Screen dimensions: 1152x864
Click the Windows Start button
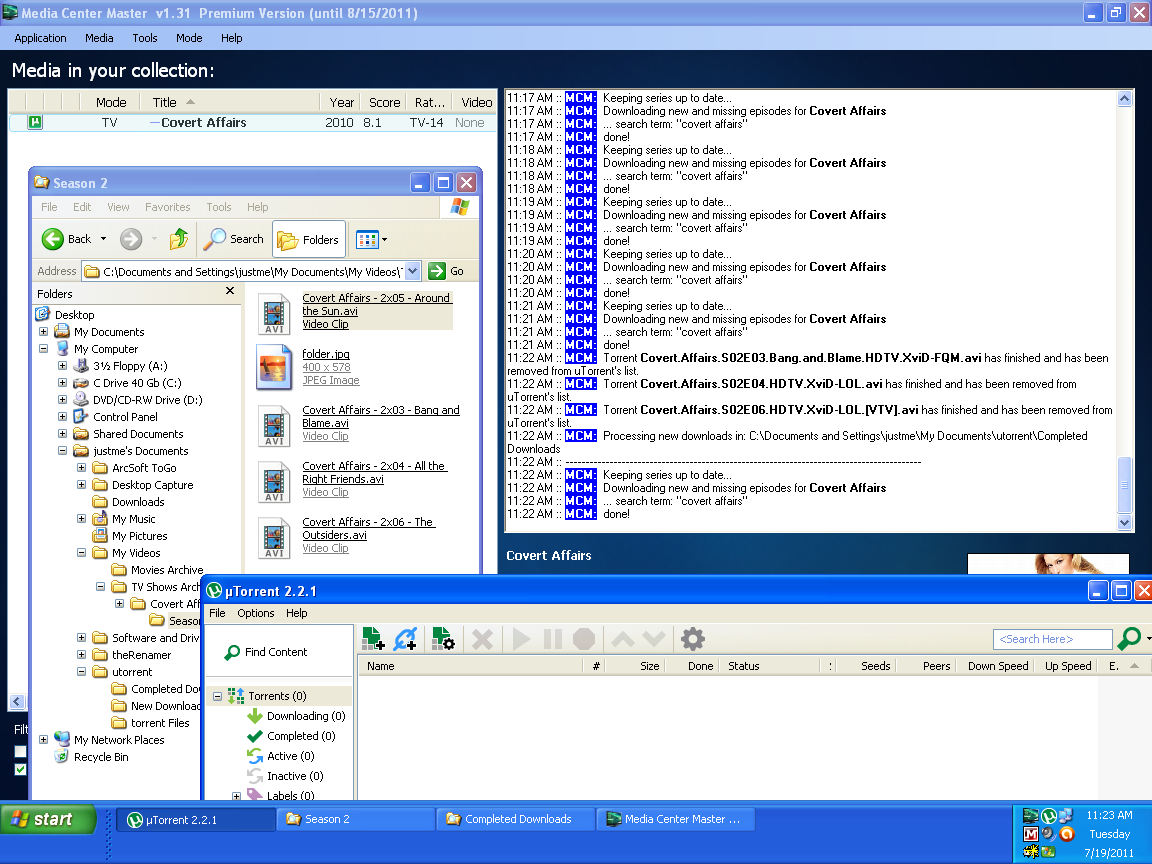(48, 819)
